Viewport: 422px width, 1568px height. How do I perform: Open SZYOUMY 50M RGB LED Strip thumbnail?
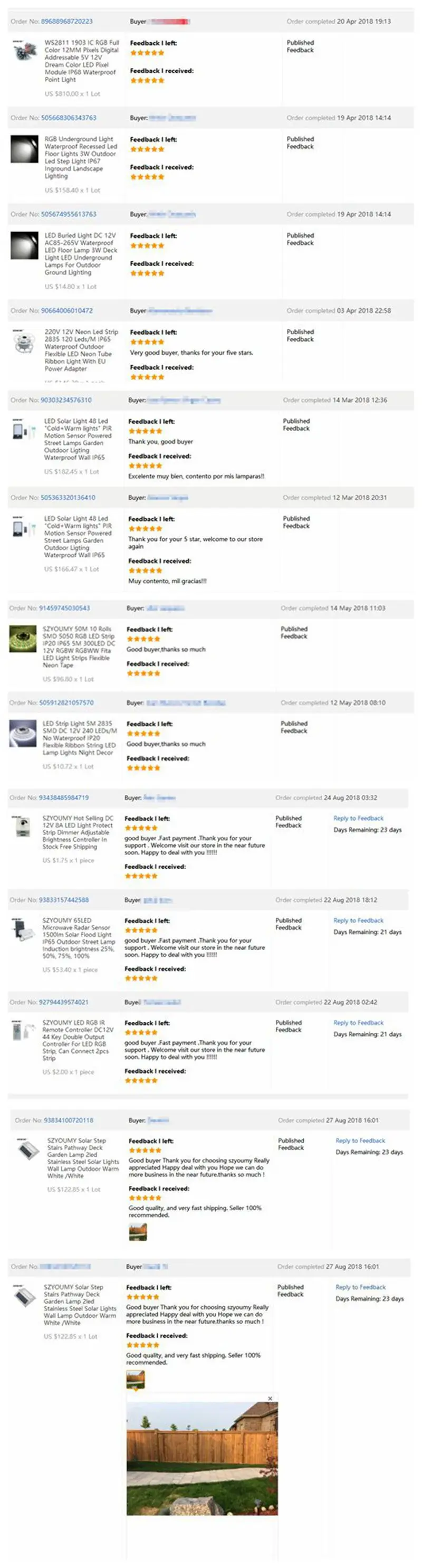pyautogui.click(x=23, y=639)
